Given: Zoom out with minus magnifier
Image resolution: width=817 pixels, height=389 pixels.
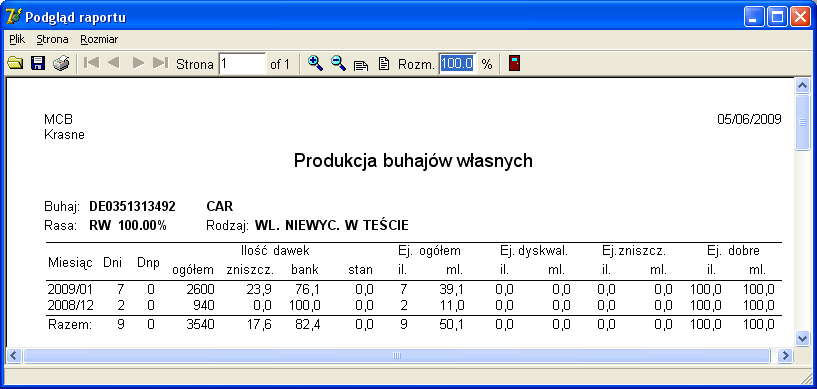Looking at the screenshot, I should (x=339, y=64).
